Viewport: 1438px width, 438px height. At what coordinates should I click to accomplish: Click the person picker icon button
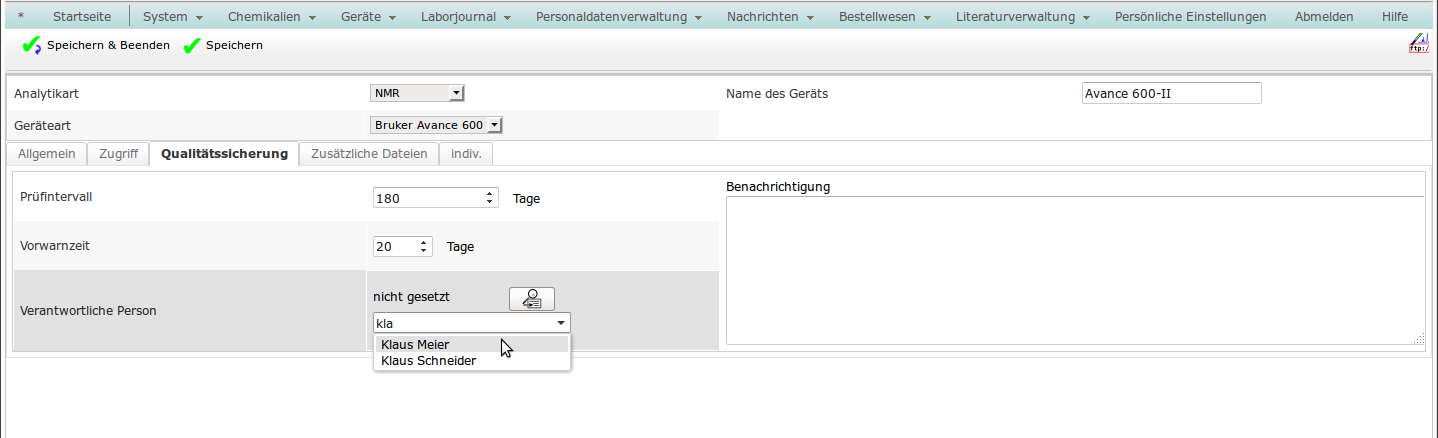tap(531, 298)
